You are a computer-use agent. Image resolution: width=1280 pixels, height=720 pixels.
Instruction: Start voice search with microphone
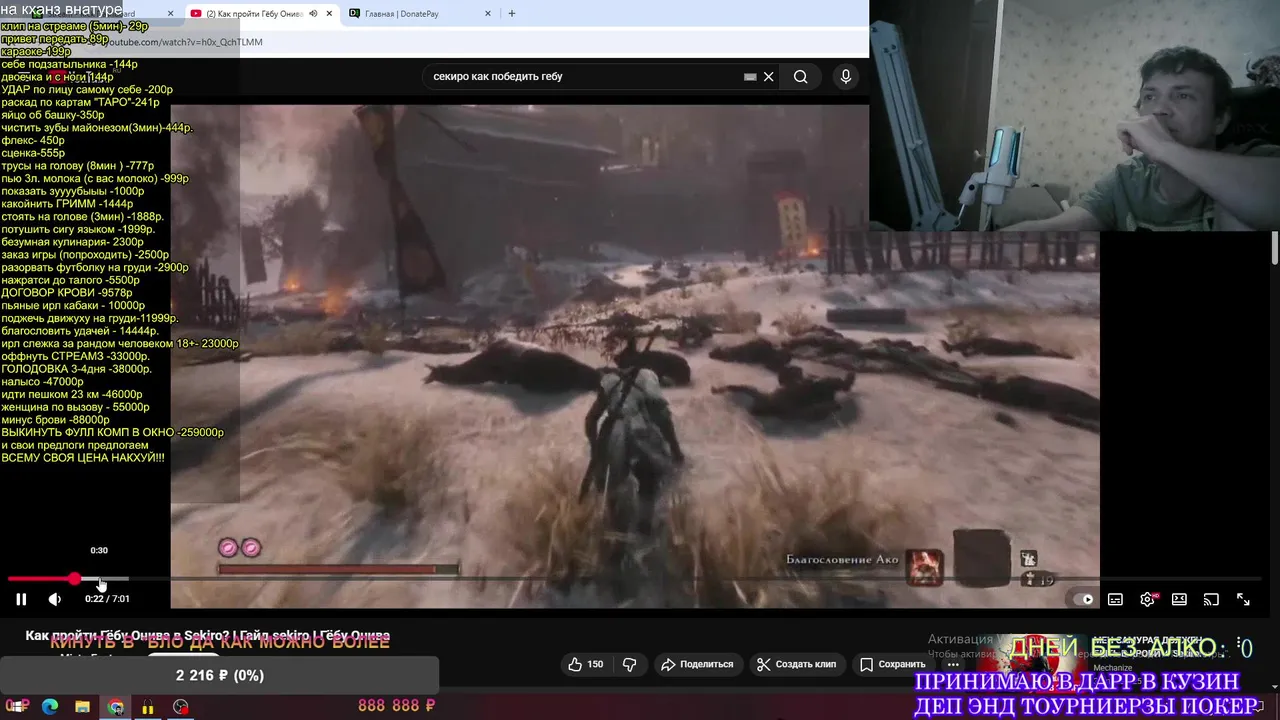pos(846,76)
